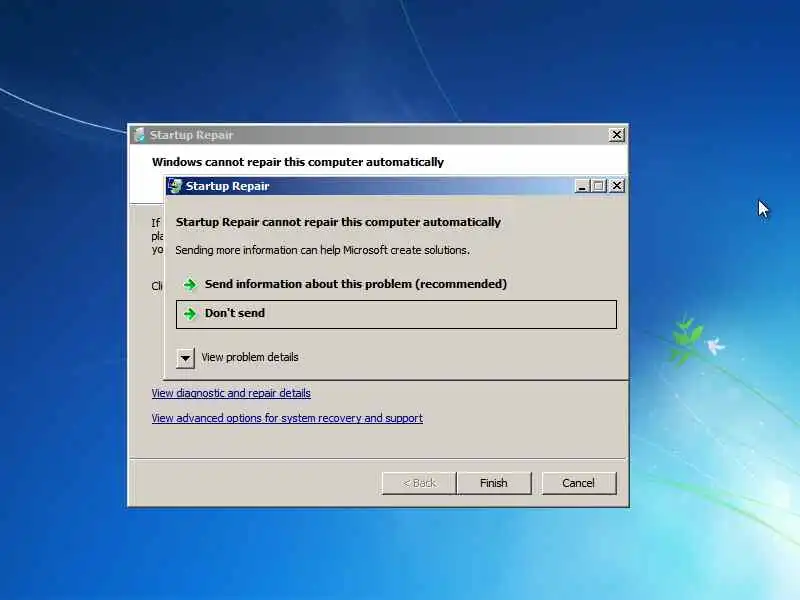The width and height of the screenshot is (800, 600).
Task: Close the inner Startup Repair dialog
Action: pos(616,186)
